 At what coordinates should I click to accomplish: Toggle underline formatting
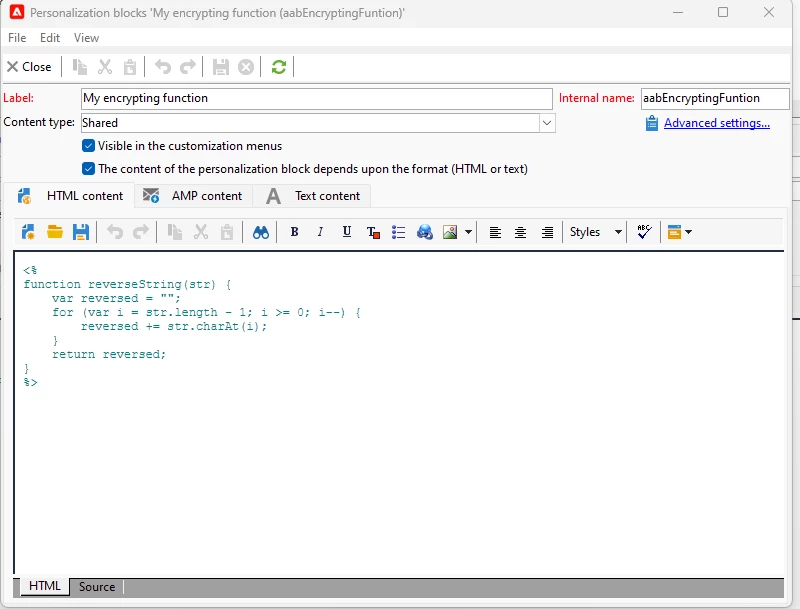pos(347,232)
